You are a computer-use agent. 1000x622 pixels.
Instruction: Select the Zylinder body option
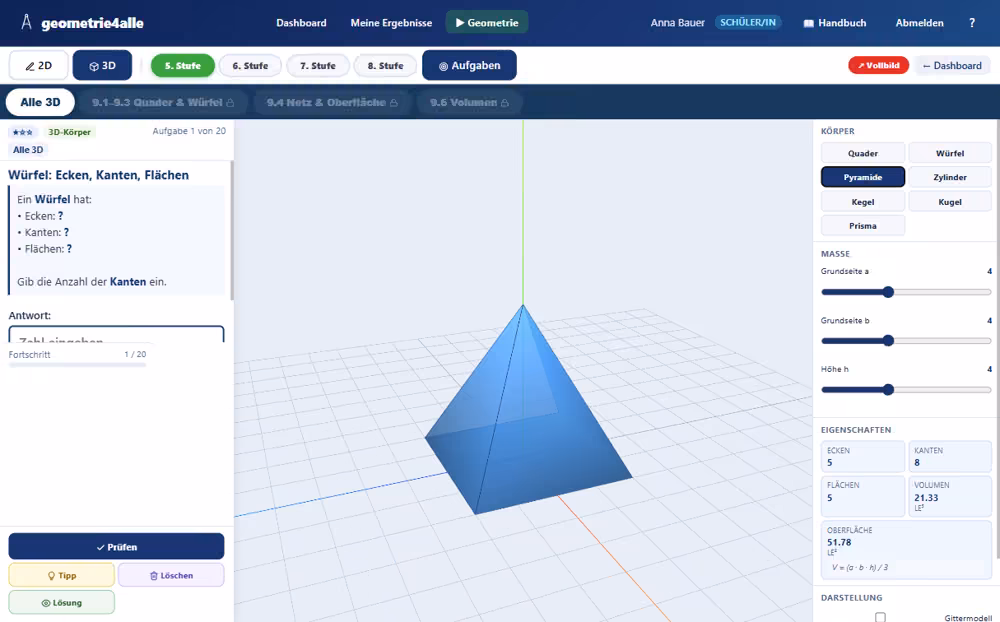click(950, 177)
